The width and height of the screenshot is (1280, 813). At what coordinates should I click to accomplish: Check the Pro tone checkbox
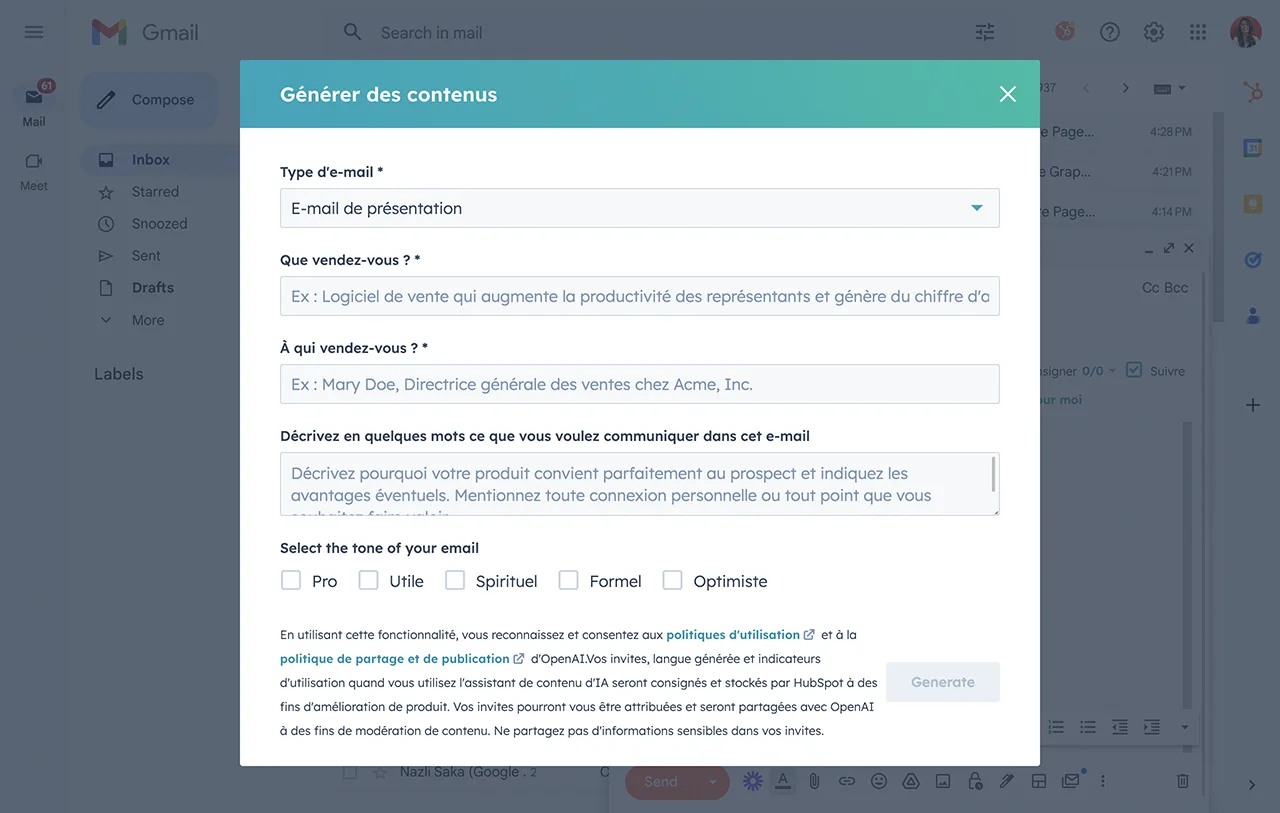[x=290, y=579]
